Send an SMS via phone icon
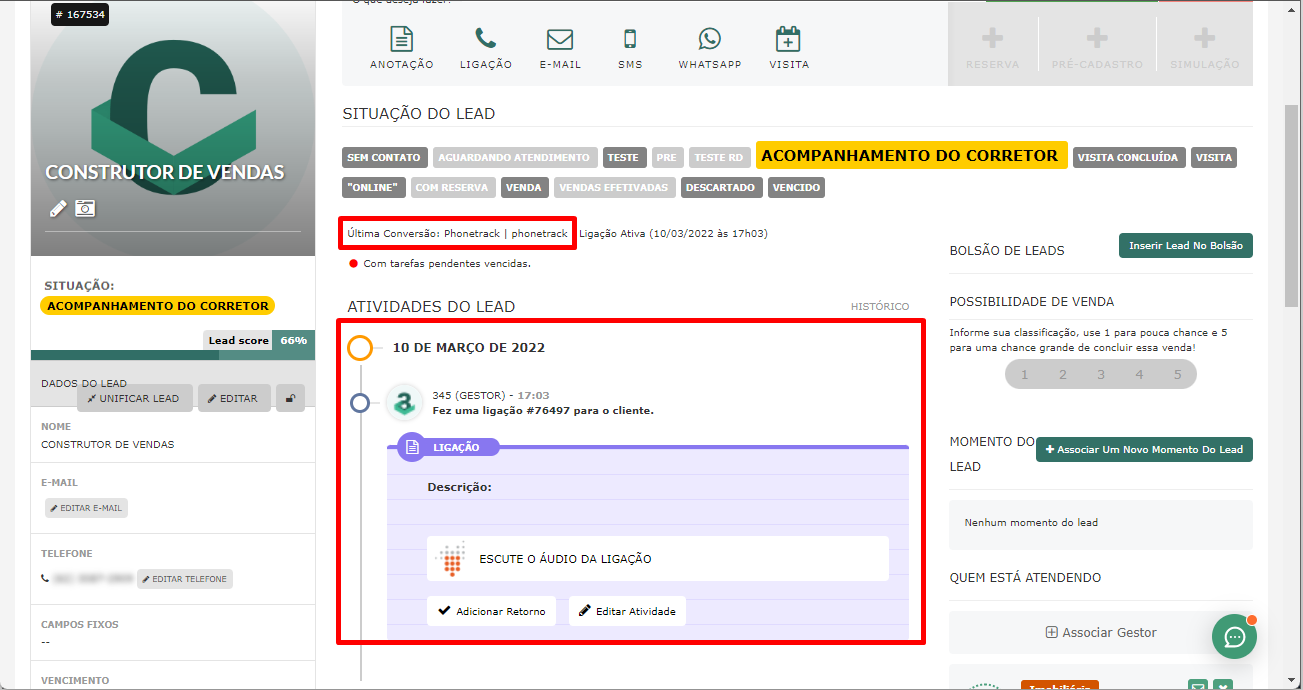The width and height of the screenshot is (1303, 690). pyautogui.click(x=630, y=48)
